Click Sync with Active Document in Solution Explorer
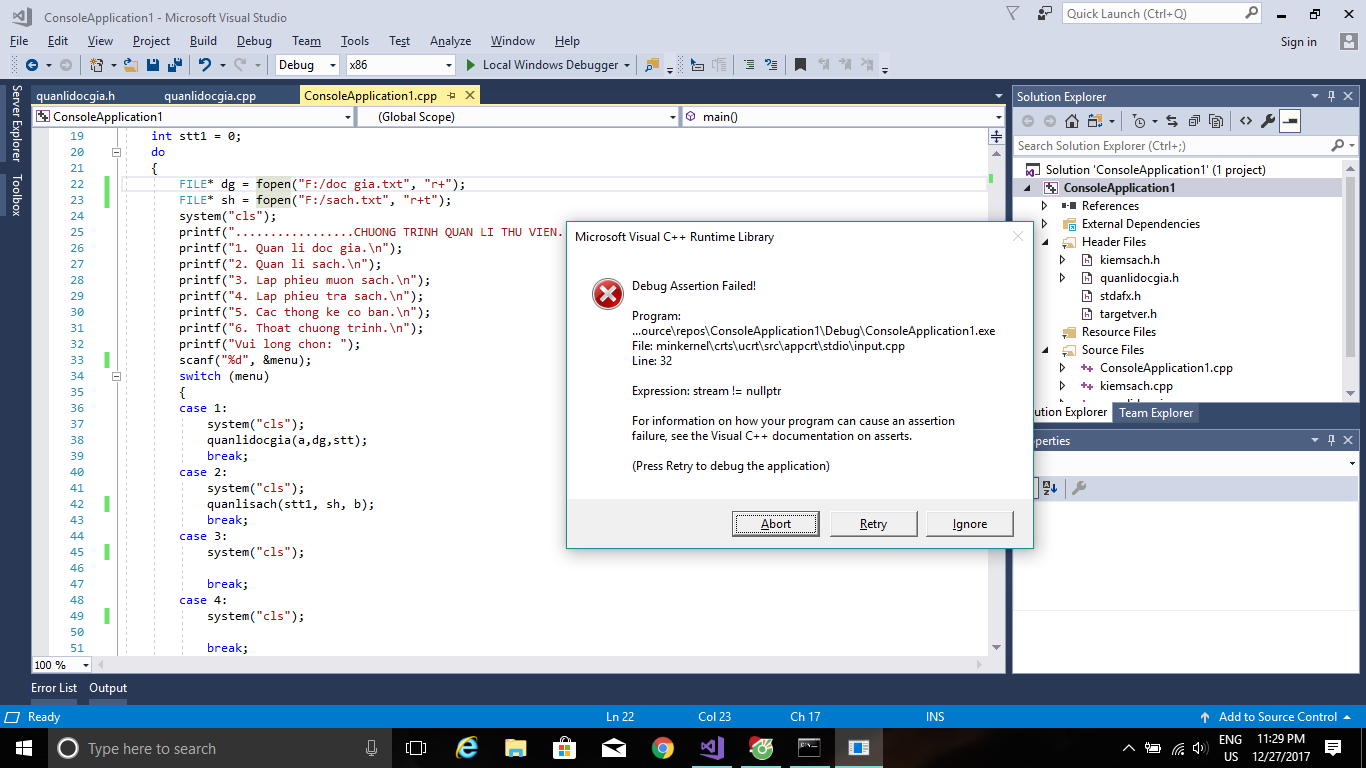The height and width of the screenshot is (768, 1366). tap(1172, 119)
